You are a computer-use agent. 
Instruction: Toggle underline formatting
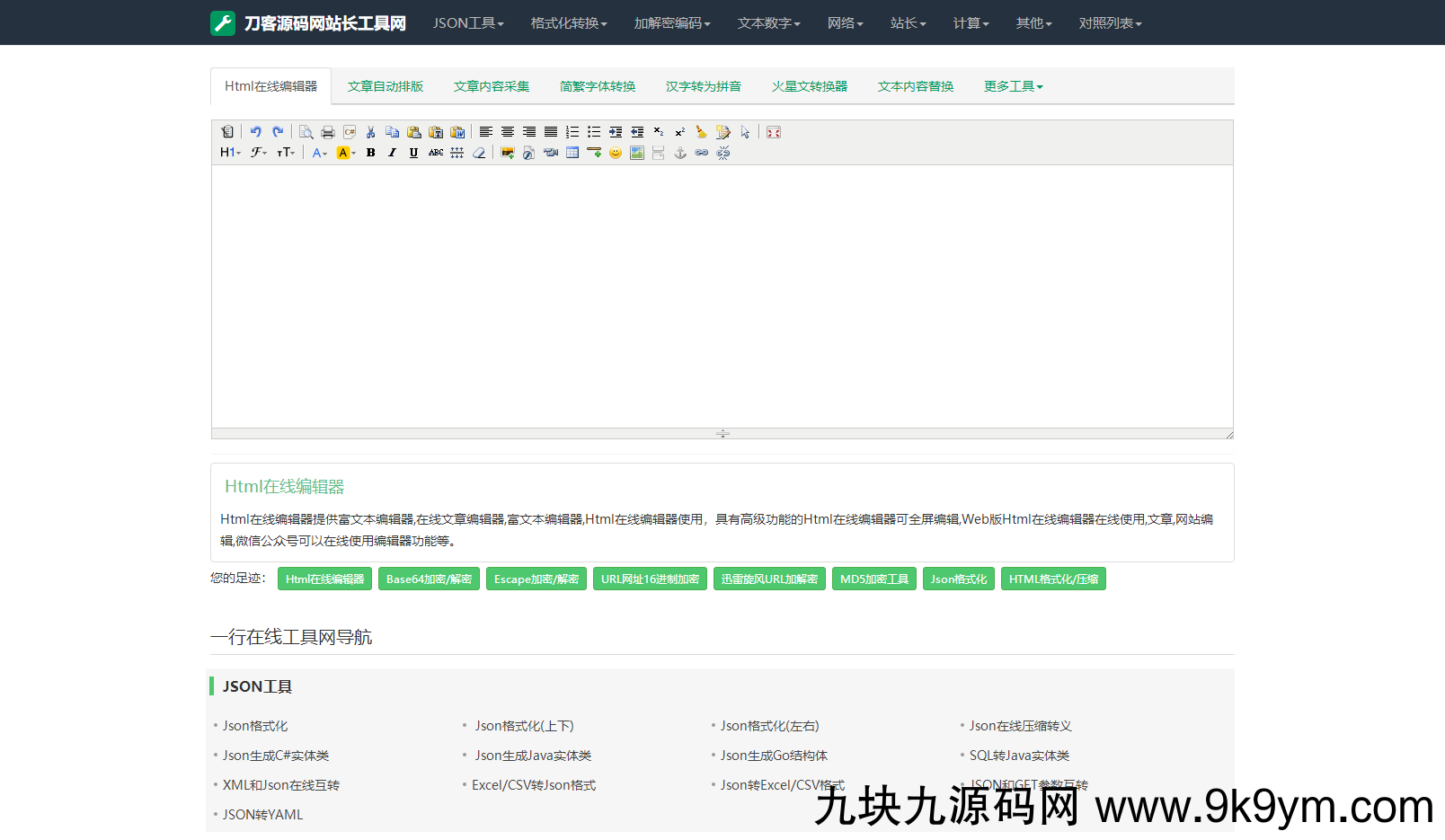413,153
